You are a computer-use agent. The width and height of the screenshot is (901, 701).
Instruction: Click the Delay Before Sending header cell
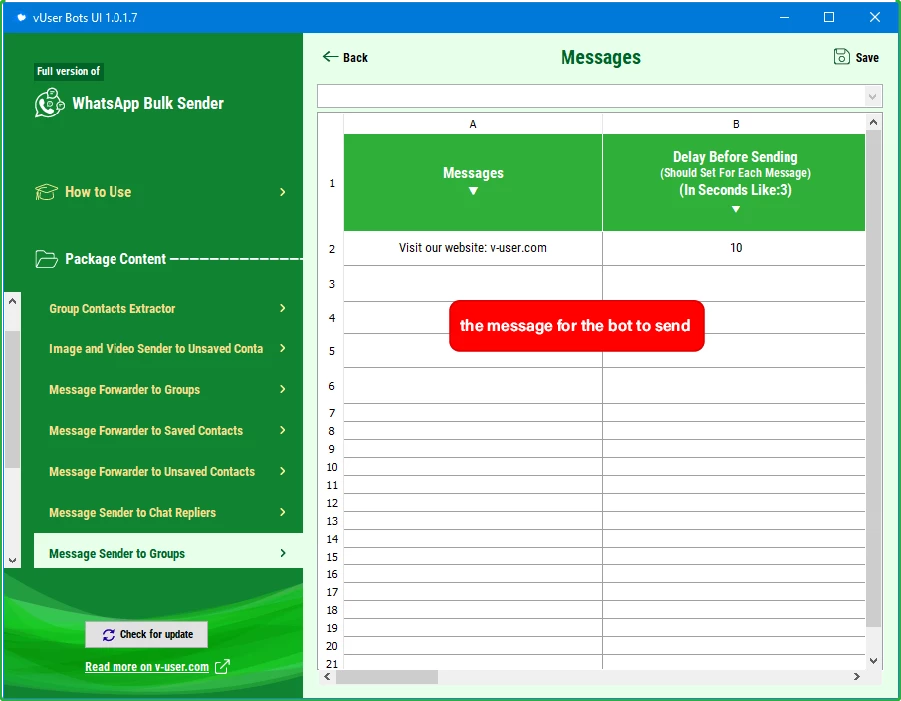point(734,183)
